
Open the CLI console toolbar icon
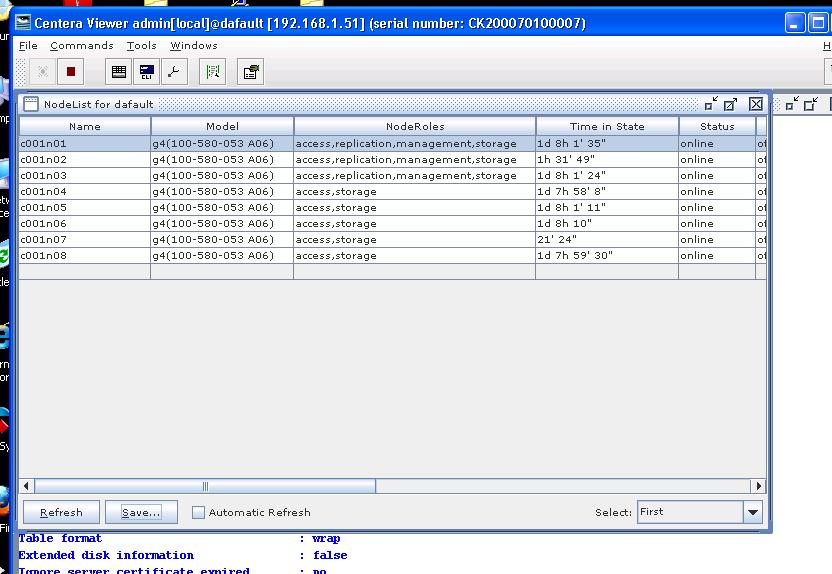pyautogui.click(x=146, y=72)
